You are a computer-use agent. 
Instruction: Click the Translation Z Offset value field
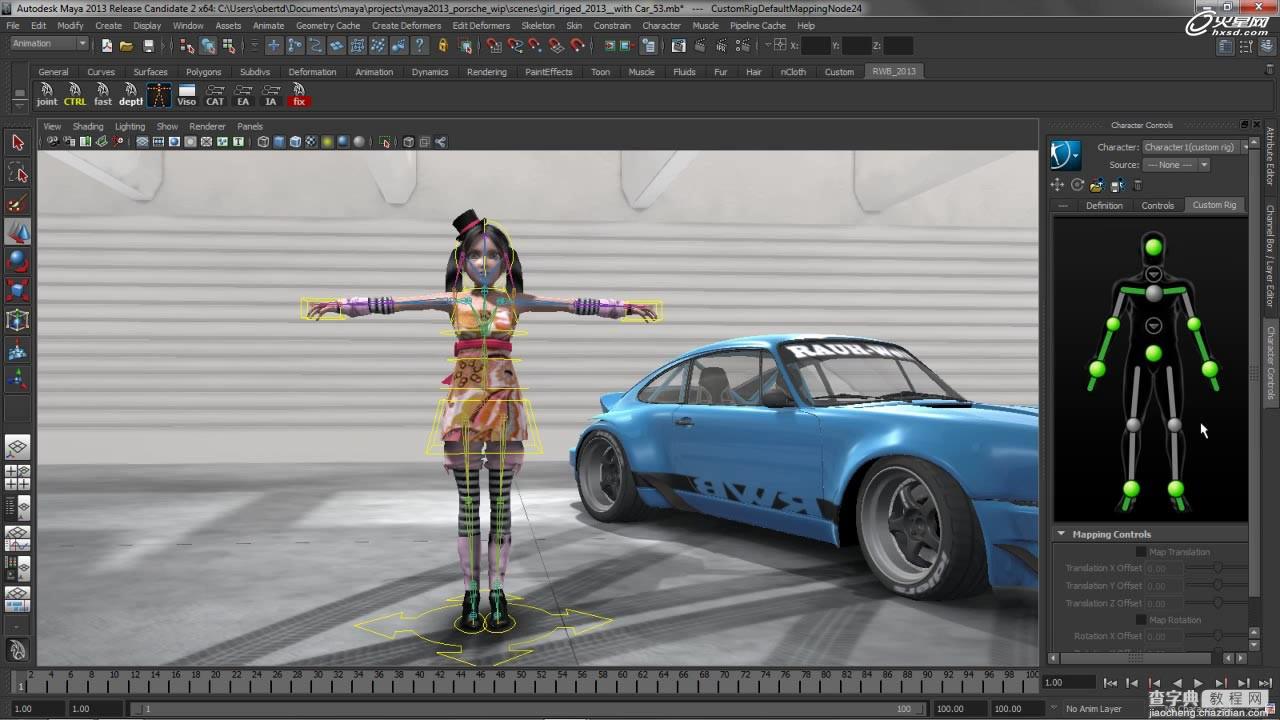[1164, 603]
